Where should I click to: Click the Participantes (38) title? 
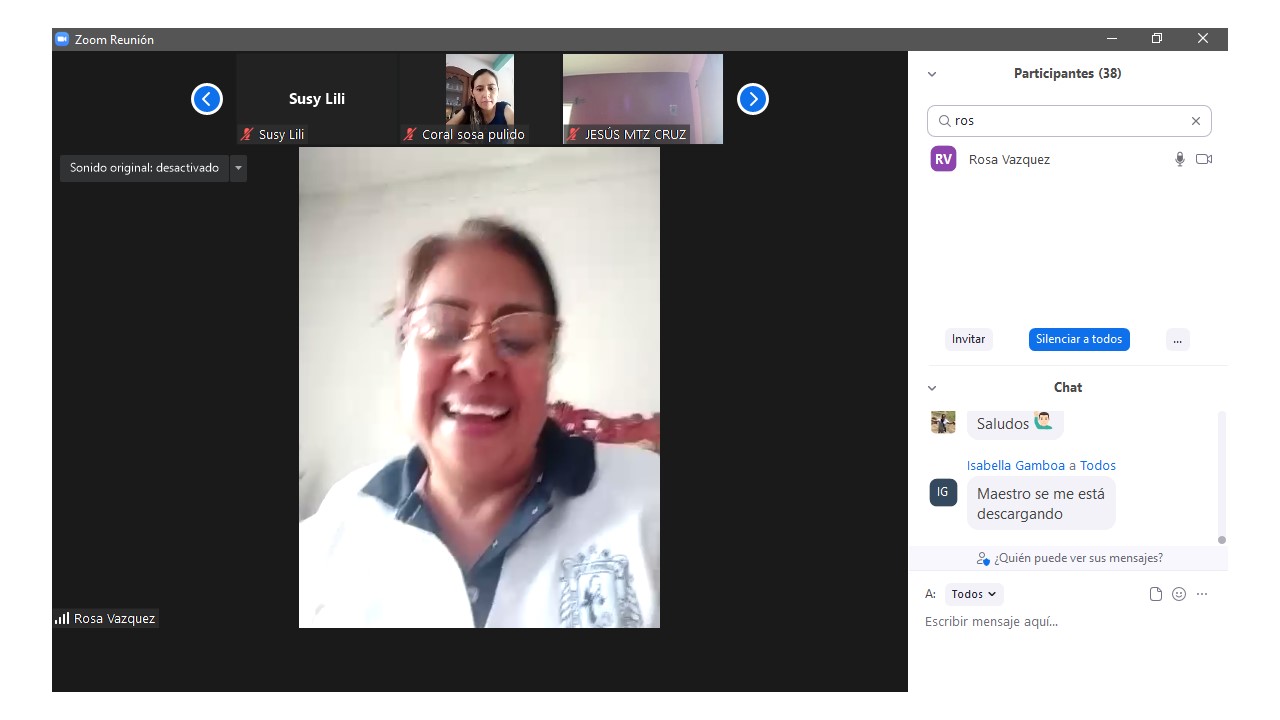pos(1067,73)
